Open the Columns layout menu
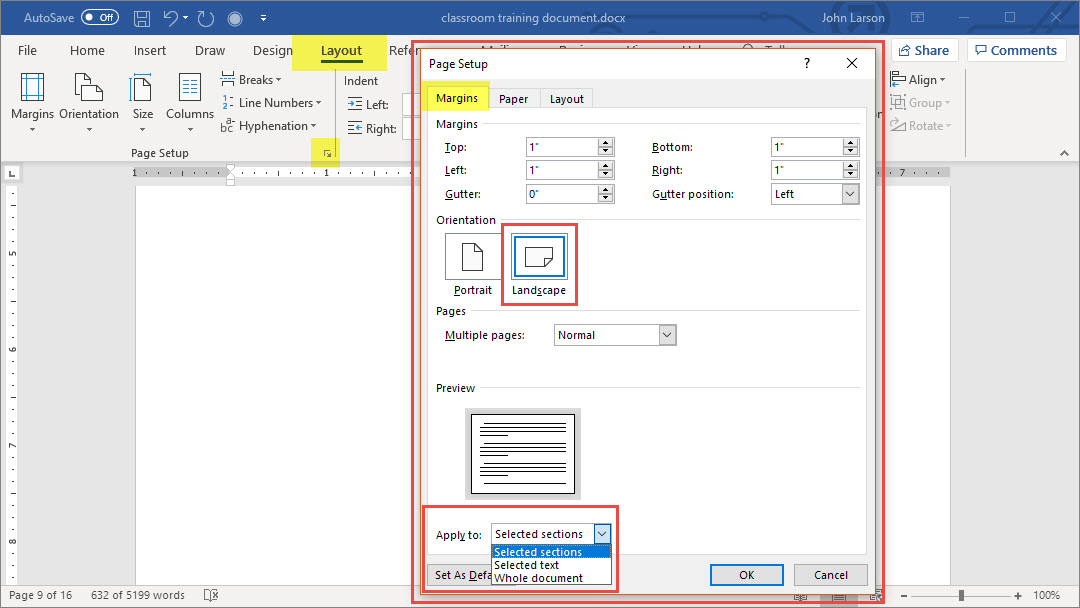The height and width of the screenshot is (608, 1080). pos(190,98)
